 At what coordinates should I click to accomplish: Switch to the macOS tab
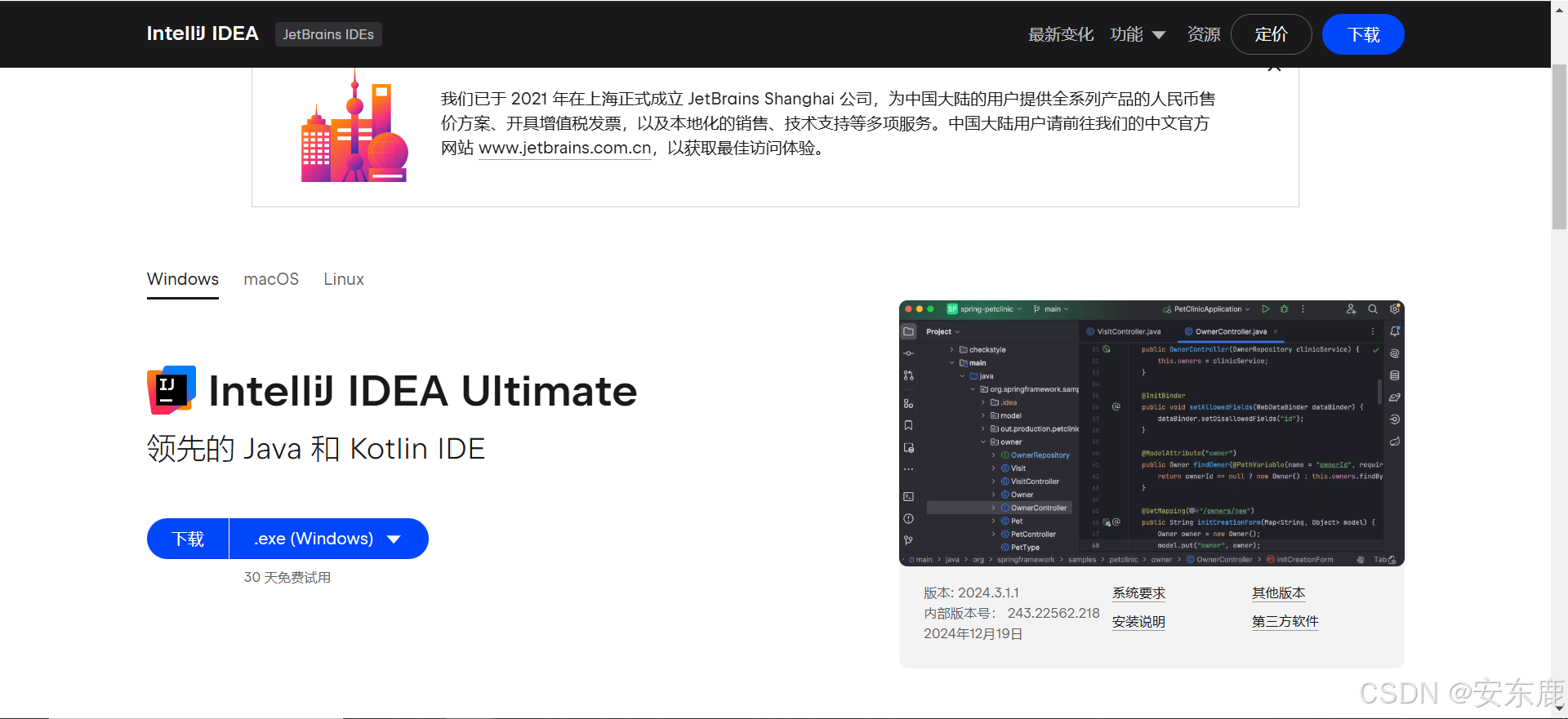pos(271,279)
